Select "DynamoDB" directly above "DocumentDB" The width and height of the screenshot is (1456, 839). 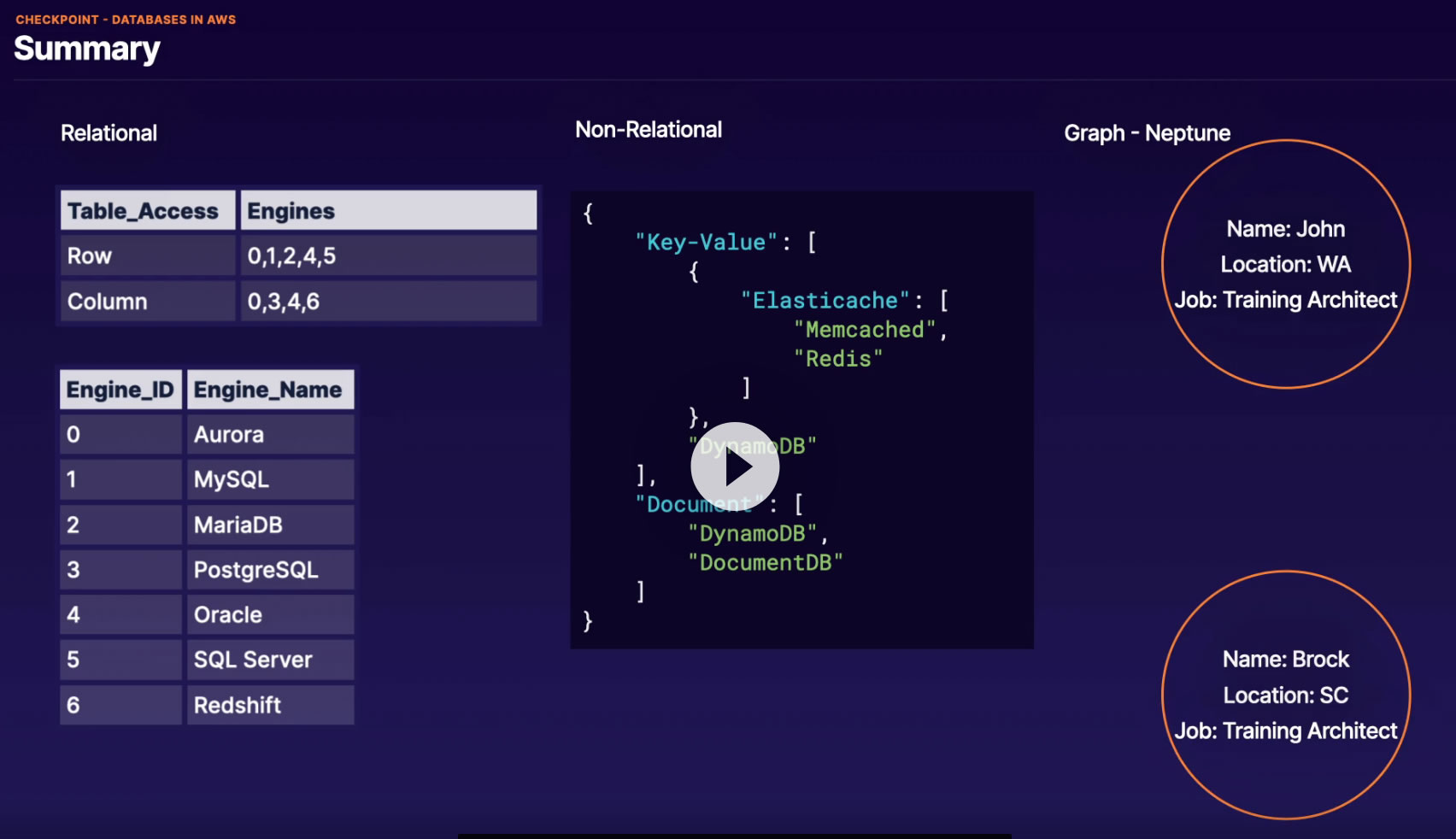click(753, 533)
